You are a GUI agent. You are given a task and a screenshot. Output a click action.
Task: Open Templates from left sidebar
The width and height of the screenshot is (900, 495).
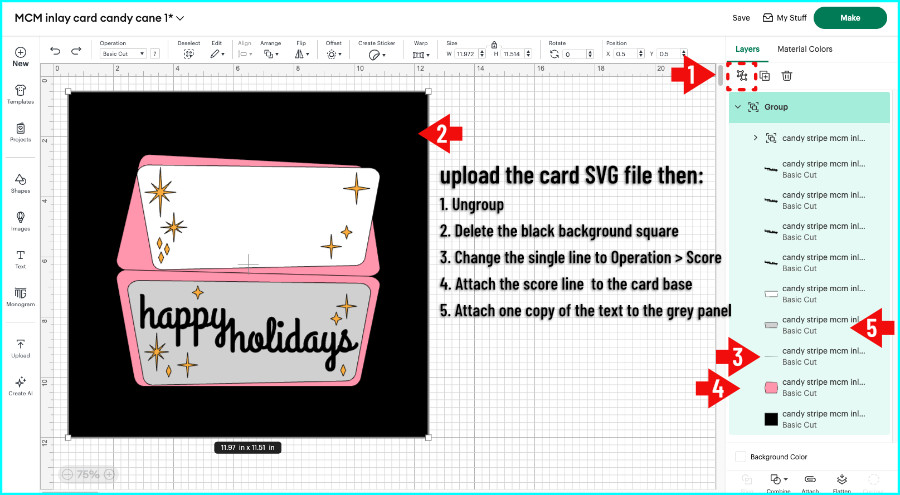pos(20,95)
